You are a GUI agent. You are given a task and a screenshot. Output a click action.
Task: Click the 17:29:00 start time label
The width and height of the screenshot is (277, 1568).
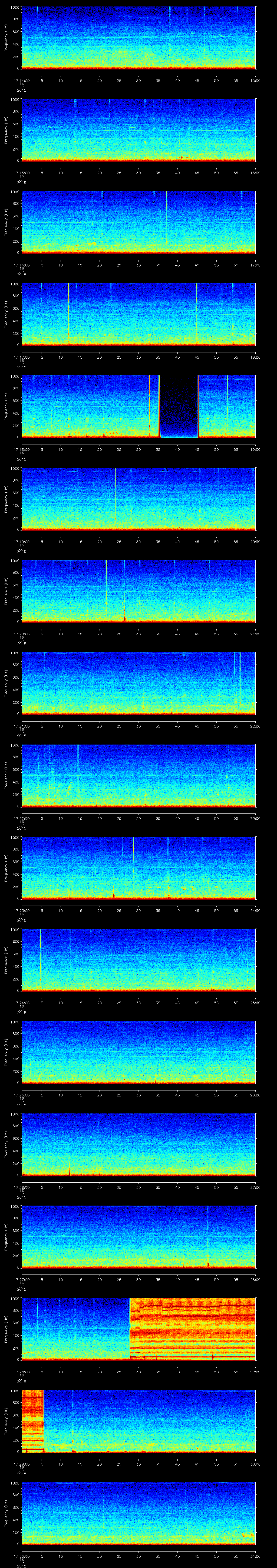pos(21,1464)
